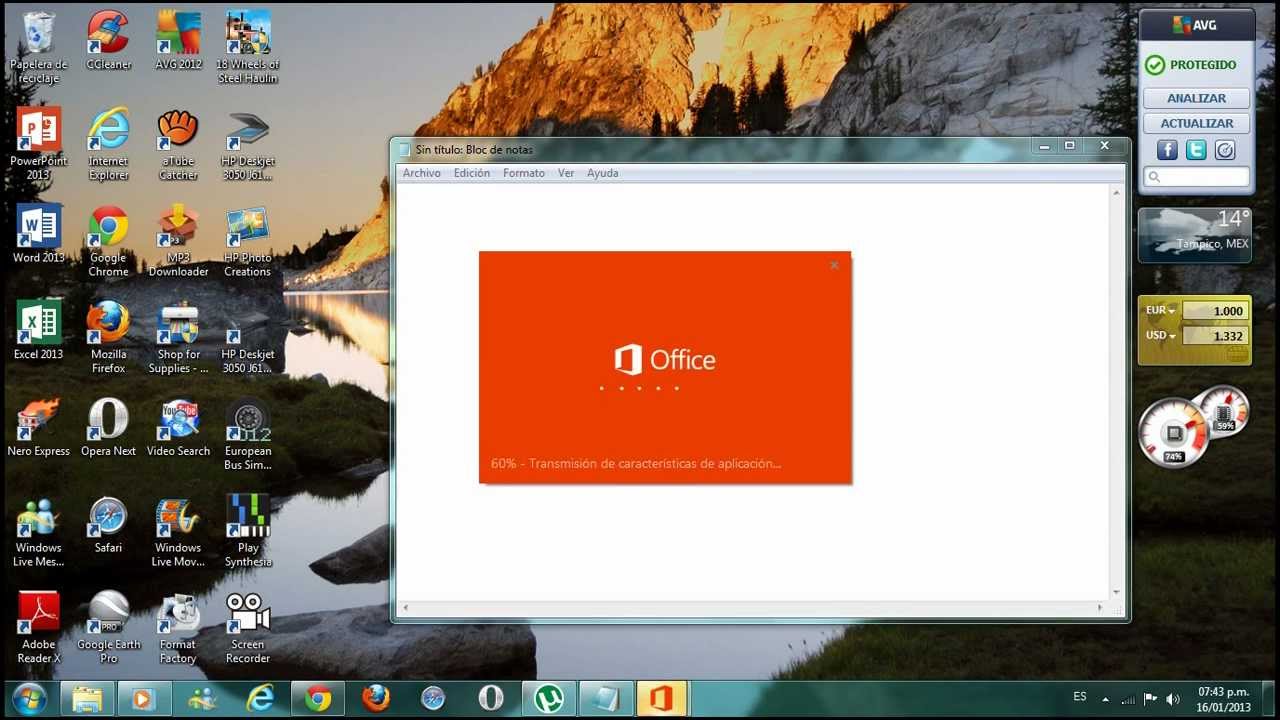Open uTorrent from the taskbar

pos(548,698)
